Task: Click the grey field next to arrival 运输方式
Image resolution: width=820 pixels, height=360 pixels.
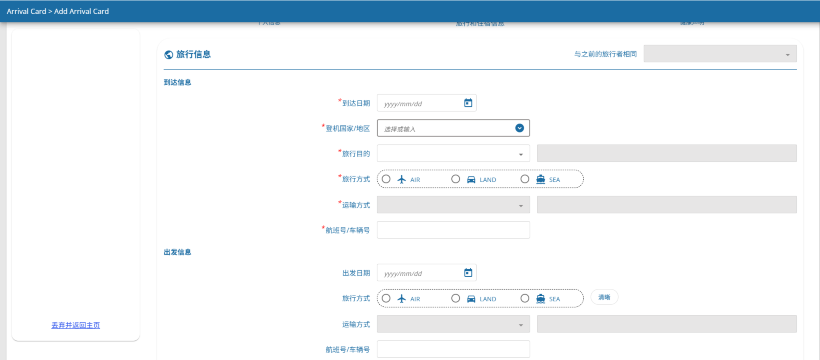Action: 667,205
